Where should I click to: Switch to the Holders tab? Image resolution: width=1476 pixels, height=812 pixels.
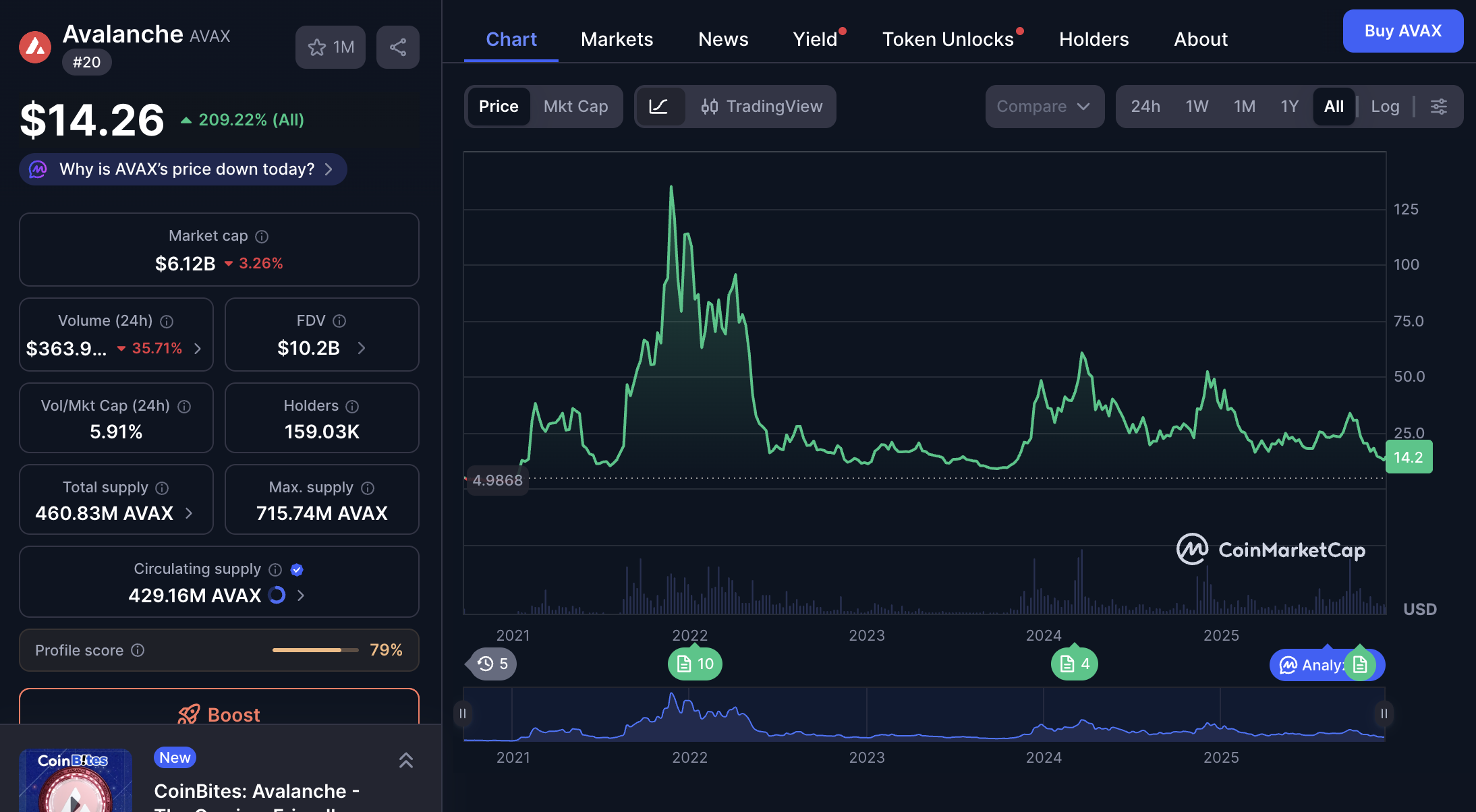pyautogui.click(x=1094, y=39)
